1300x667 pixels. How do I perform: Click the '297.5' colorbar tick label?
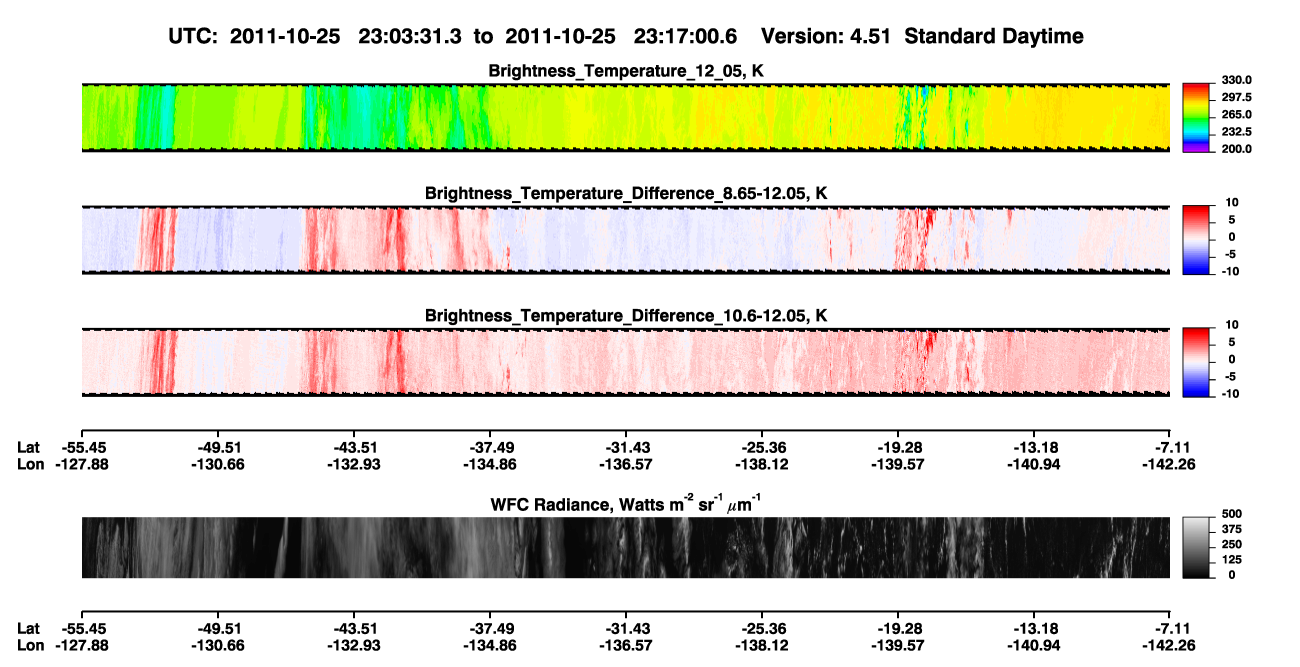[1234, 98]
